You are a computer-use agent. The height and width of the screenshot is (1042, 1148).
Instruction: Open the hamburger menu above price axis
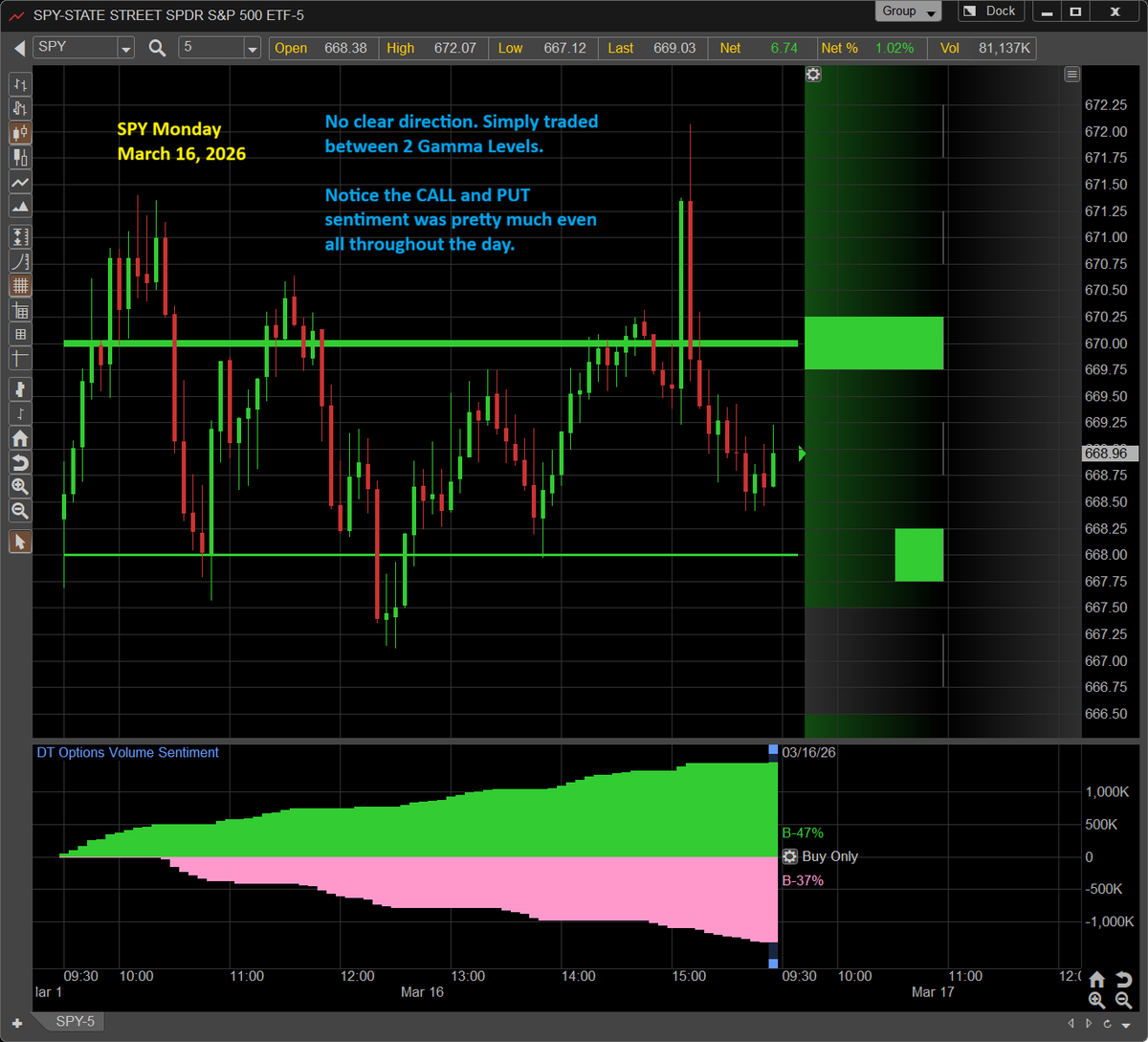click(x=1071, y=75)
